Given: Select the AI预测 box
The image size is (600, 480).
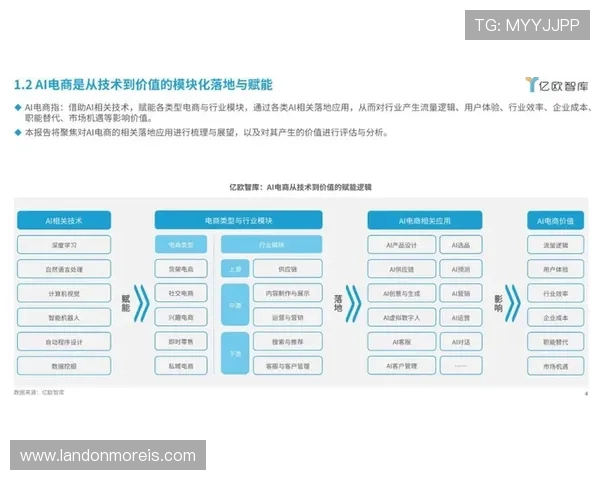Looking at the screenshot, I should pyautogui.click(x=461, y=269).
